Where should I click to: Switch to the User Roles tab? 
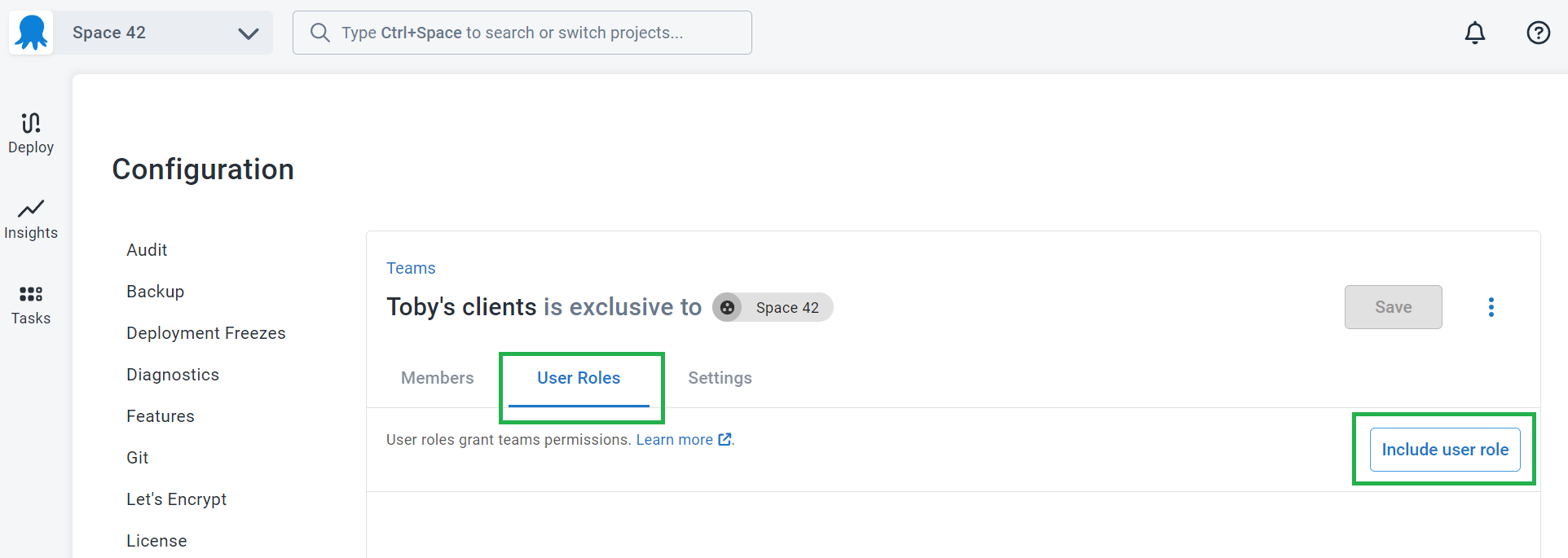pos(579,378)
